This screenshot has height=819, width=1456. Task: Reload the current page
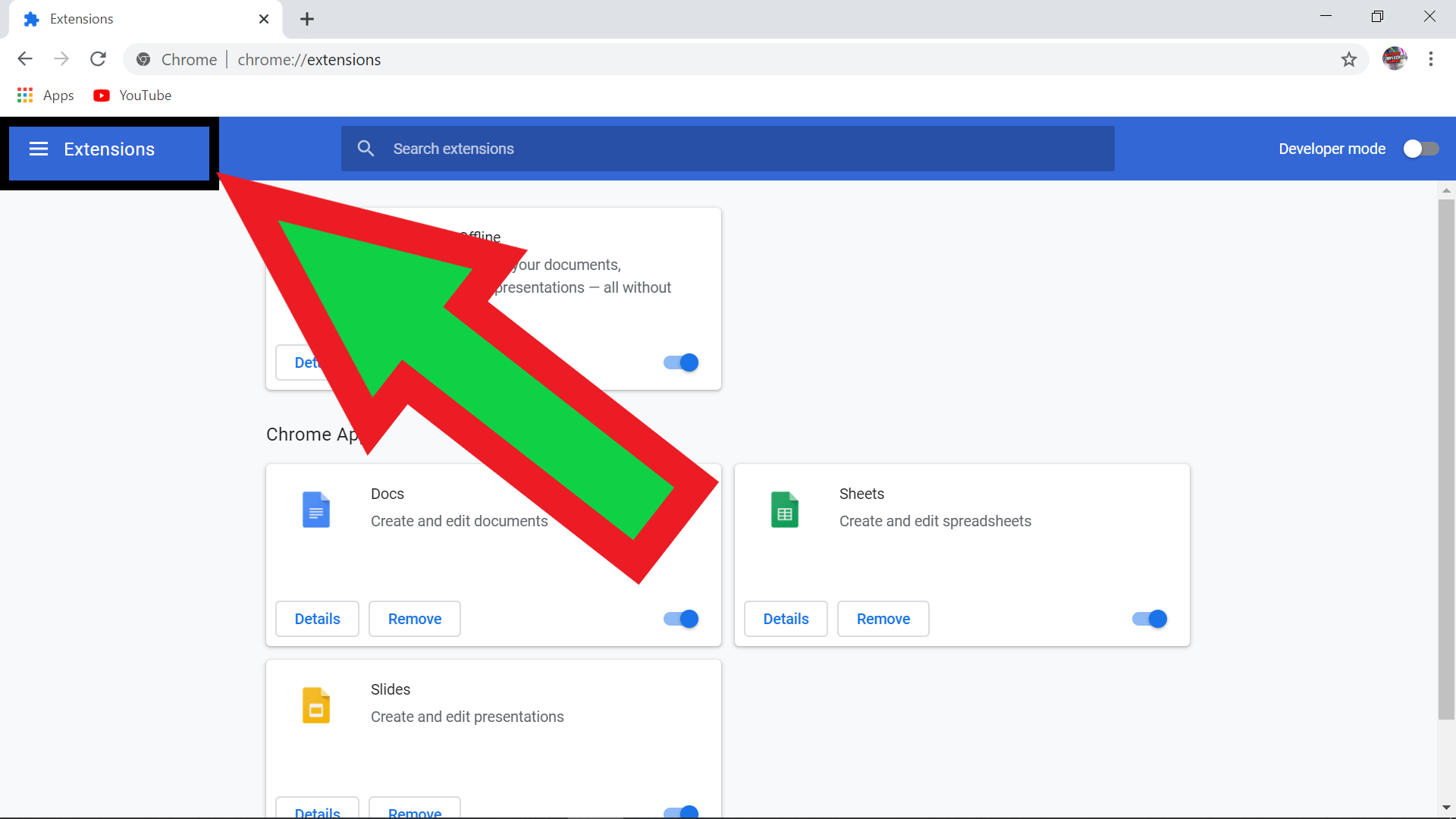pyautogui.click(x=98, y=58)
